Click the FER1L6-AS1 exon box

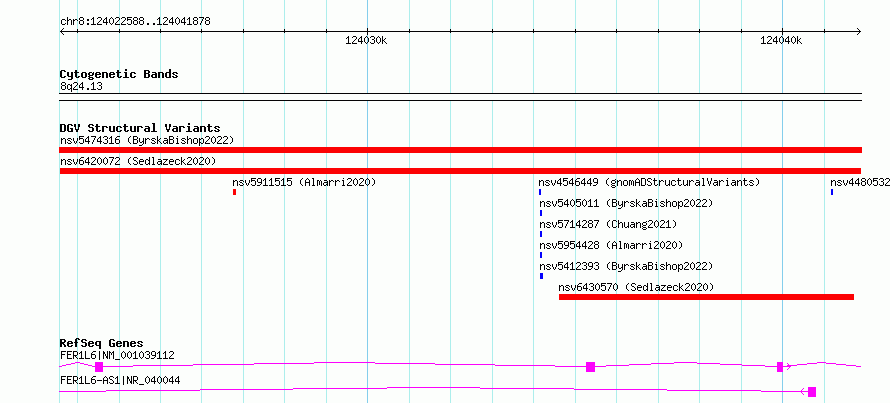(x=812, y=392)
